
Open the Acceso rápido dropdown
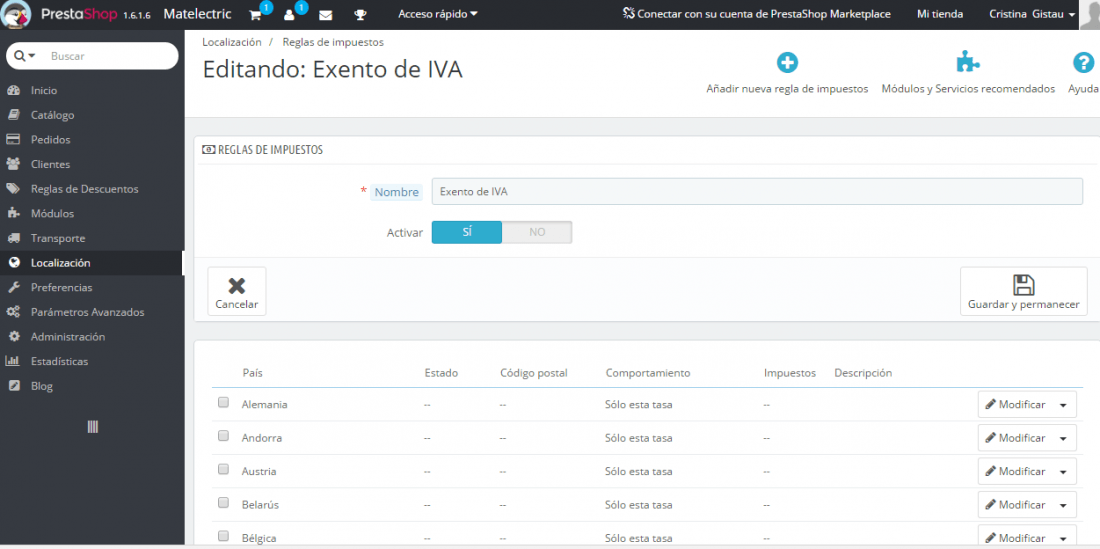coord(438,13)
